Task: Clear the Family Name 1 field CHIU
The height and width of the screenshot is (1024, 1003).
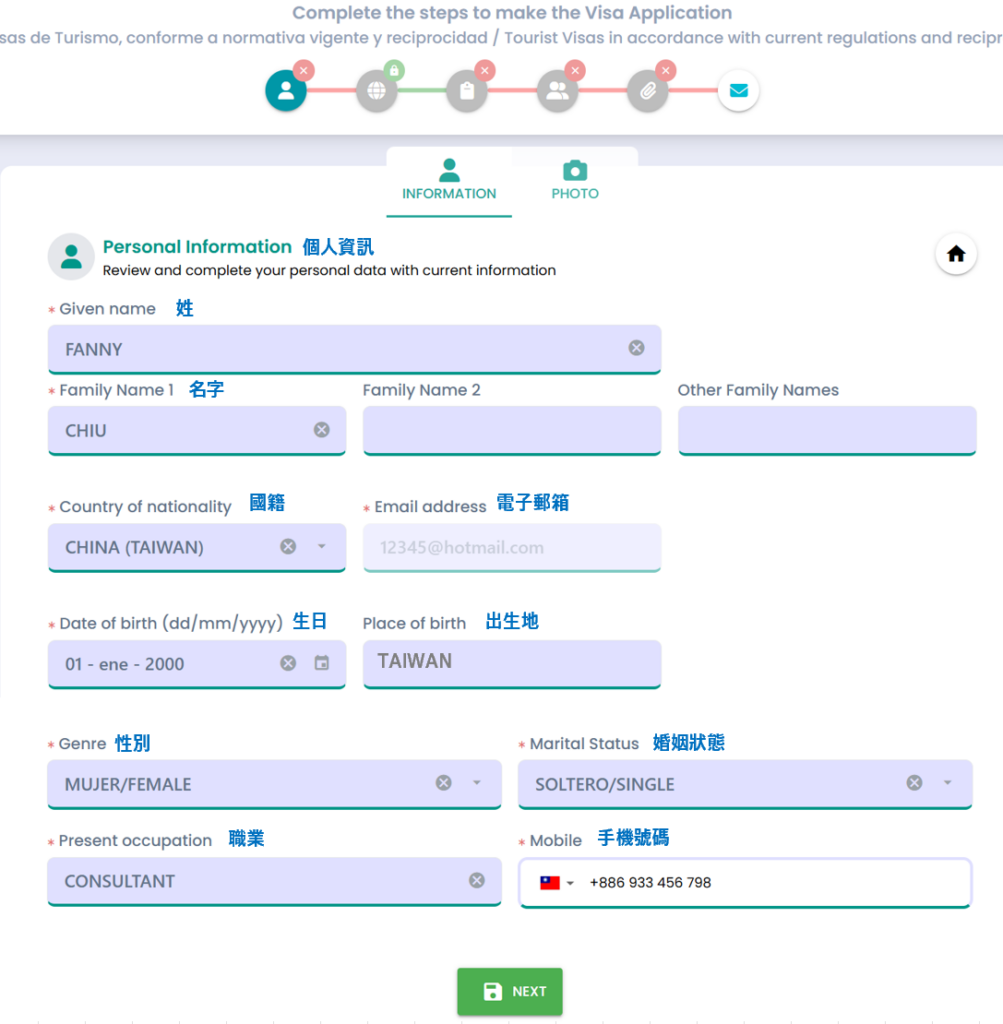Action: click(x=322, y=430)
